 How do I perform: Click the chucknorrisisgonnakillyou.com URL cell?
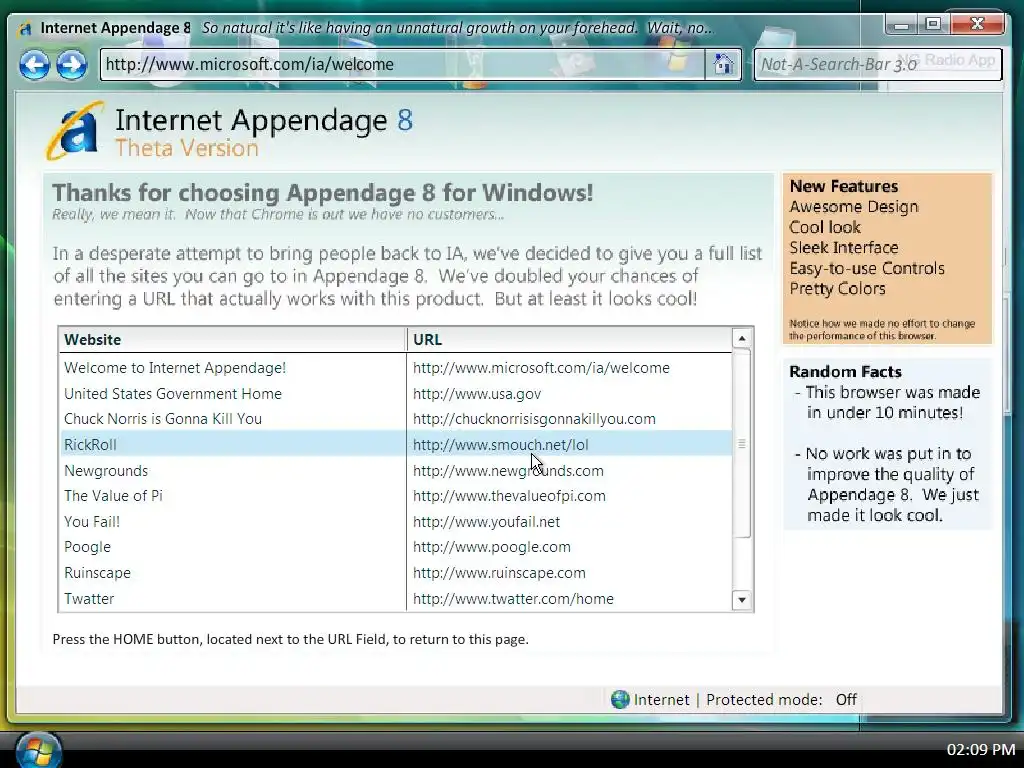[534, 419]
